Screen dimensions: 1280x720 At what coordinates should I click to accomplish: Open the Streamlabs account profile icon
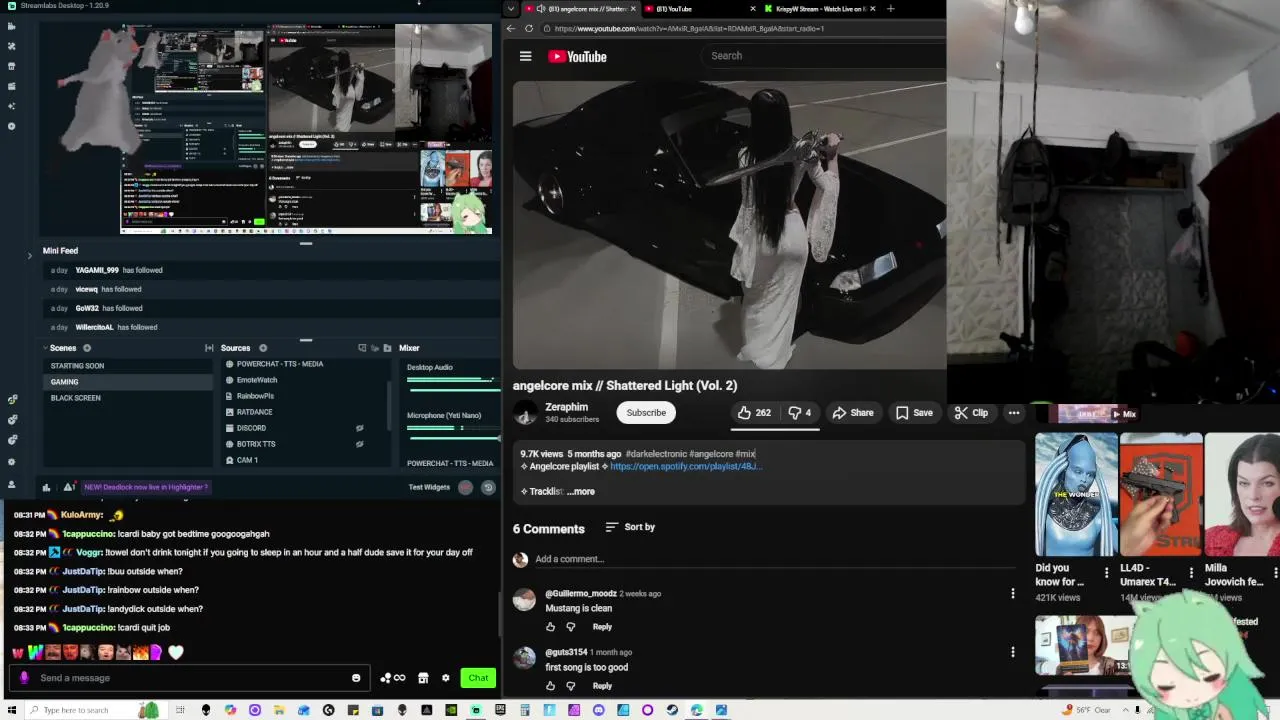11,484
